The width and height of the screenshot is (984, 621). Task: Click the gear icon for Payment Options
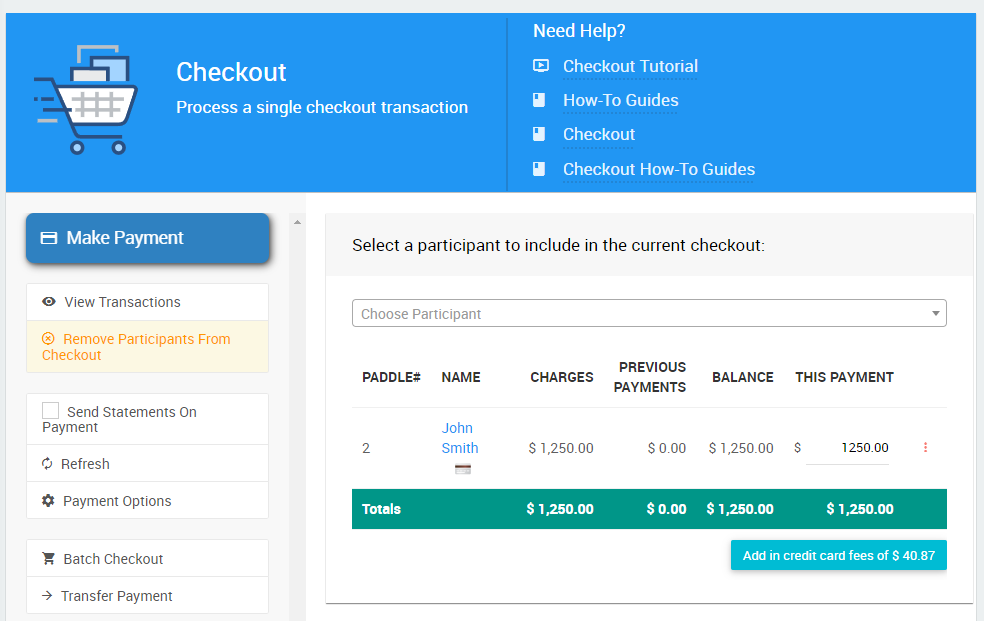[x=48, y=501]
